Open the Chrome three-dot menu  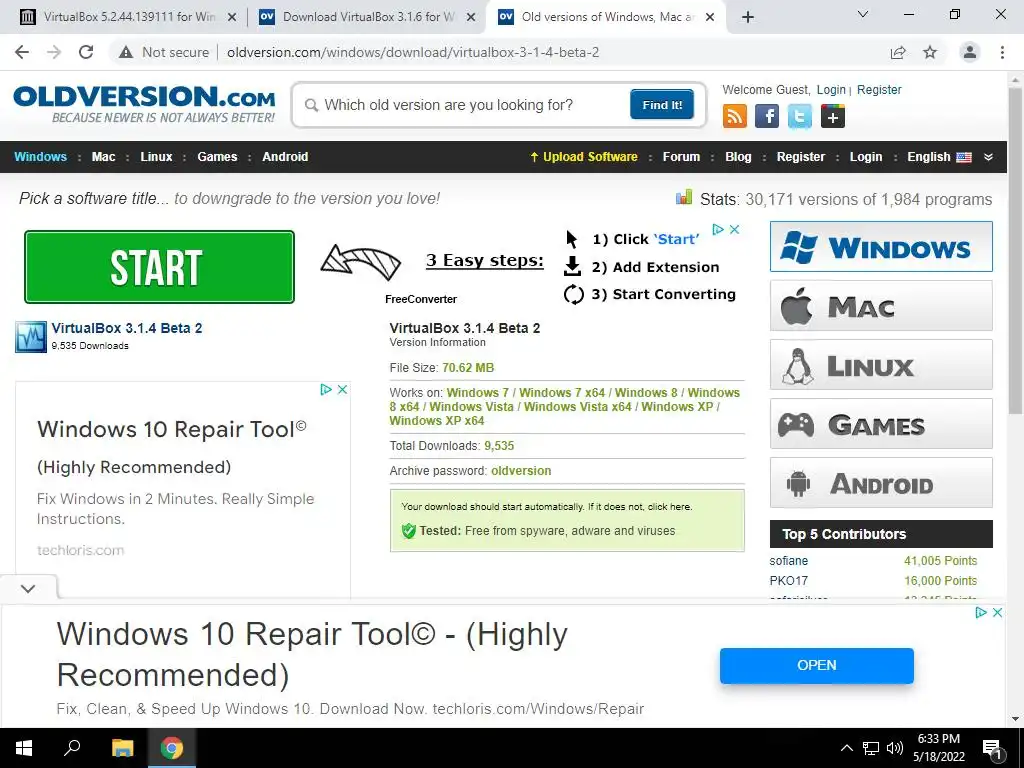click(x=1002, y=52)
